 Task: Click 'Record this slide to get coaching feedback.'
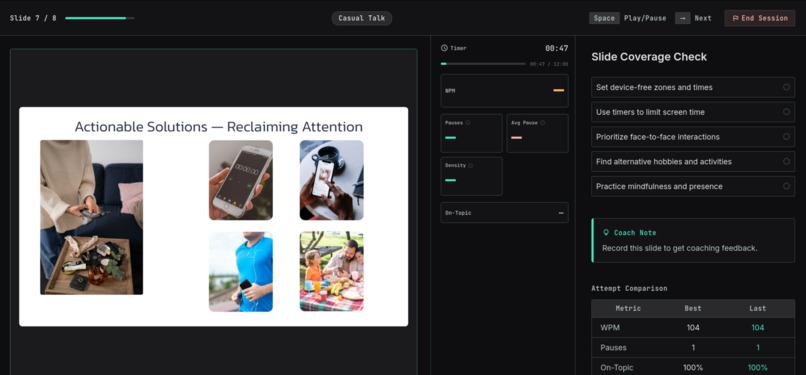(x=680, y=248)
